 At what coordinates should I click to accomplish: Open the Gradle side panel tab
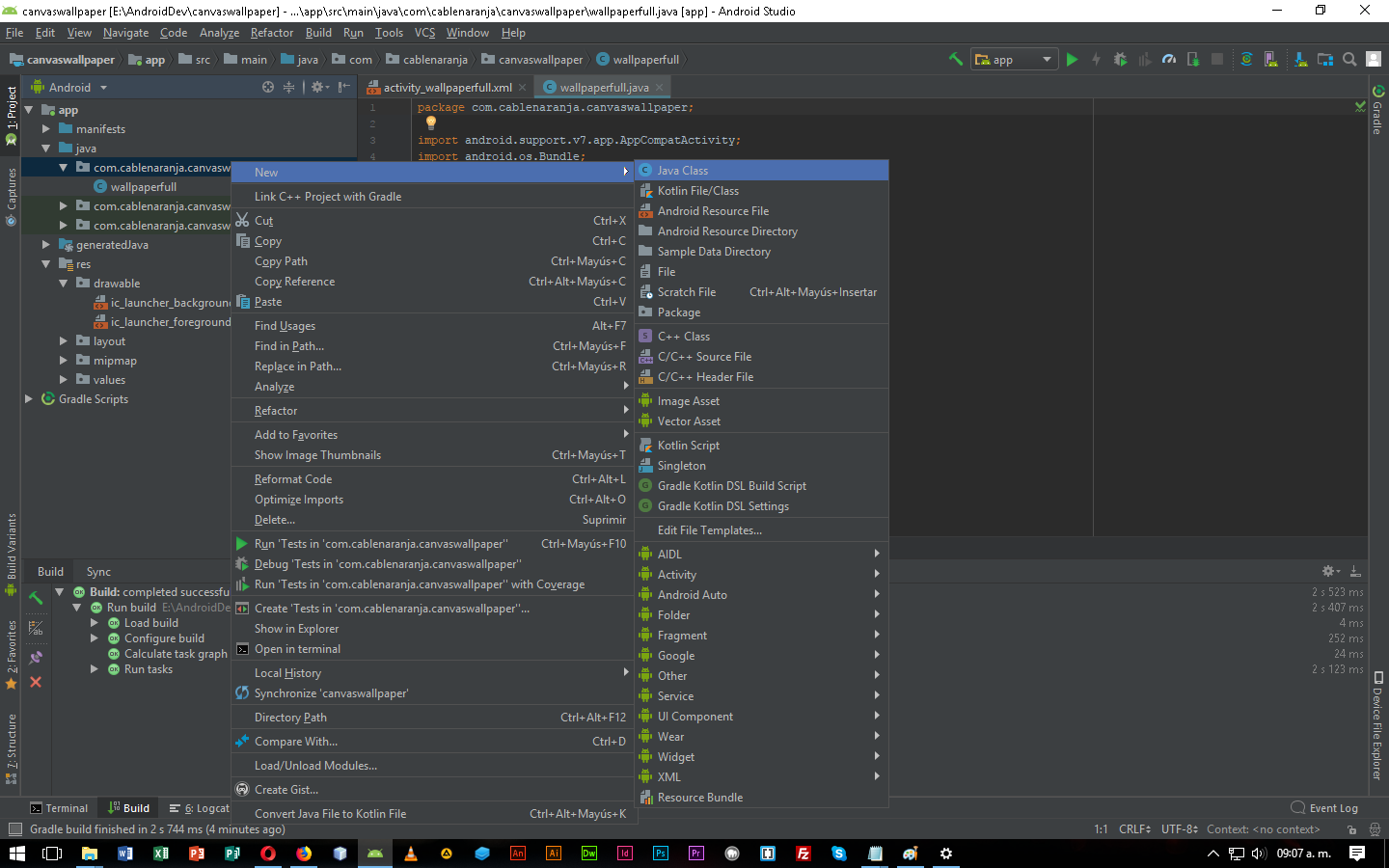pyautogui.click(x=1377, y=110)
